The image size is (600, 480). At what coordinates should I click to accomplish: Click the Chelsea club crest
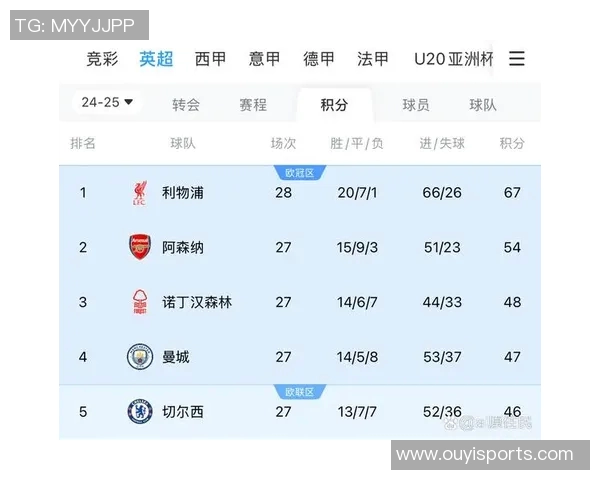[x=139, y=411]
